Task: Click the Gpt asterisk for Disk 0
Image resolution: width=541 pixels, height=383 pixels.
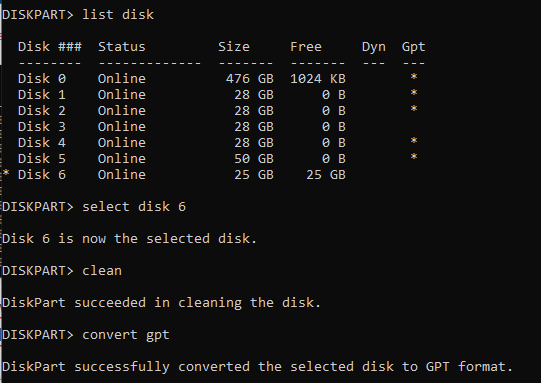Action: (414, 77)
